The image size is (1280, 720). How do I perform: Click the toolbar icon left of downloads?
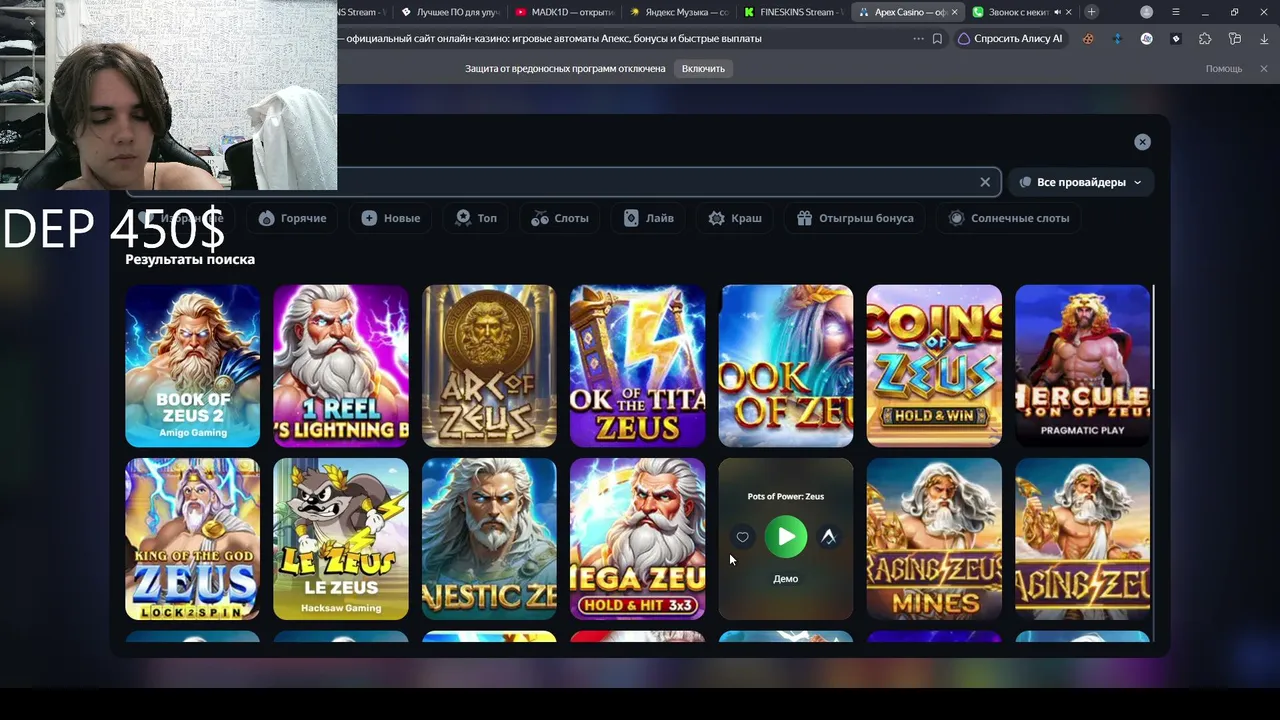tap(1235, 39)
